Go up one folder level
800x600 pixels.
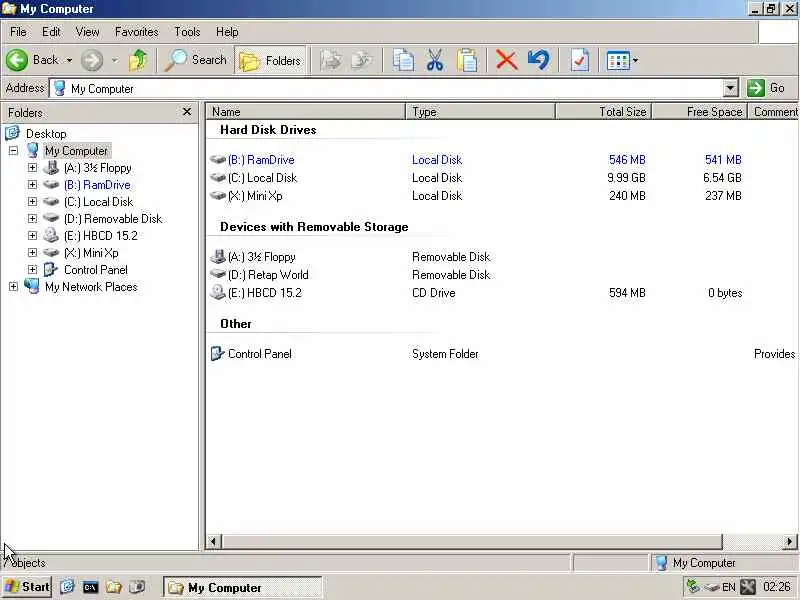coord(138,60)
